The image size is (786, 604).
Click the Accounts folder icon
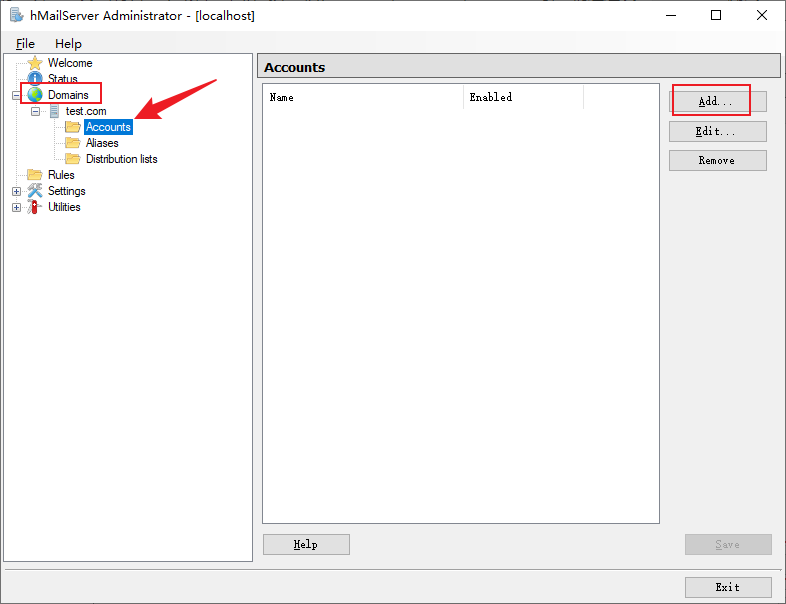tap(73, 127)
